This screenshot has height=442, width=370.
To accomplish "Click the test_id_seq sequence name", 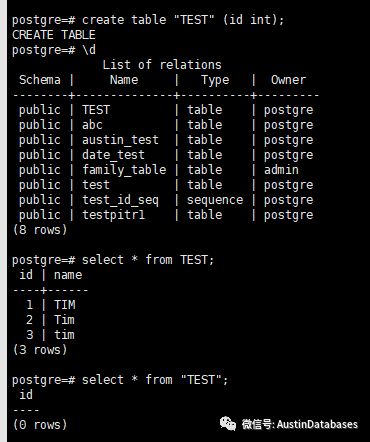I will pyautogui.click(x=120, y=200).
